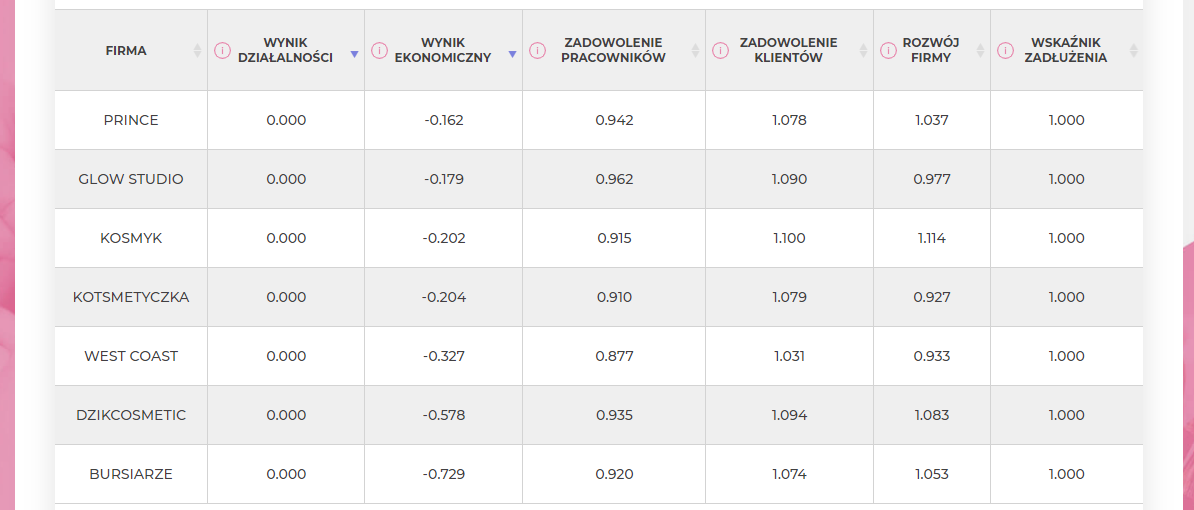
Task: Toggle sort arrow on Wynik Działalności
Action: click(354, 54)
